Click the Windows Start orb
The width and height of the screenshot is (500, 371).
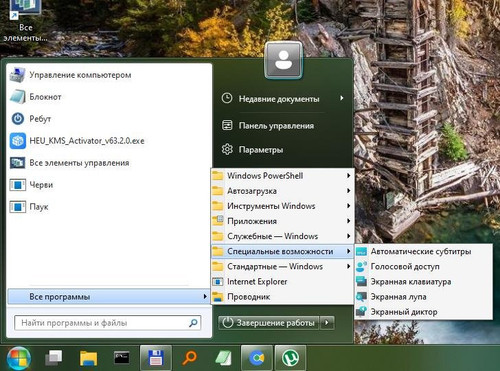19,358
